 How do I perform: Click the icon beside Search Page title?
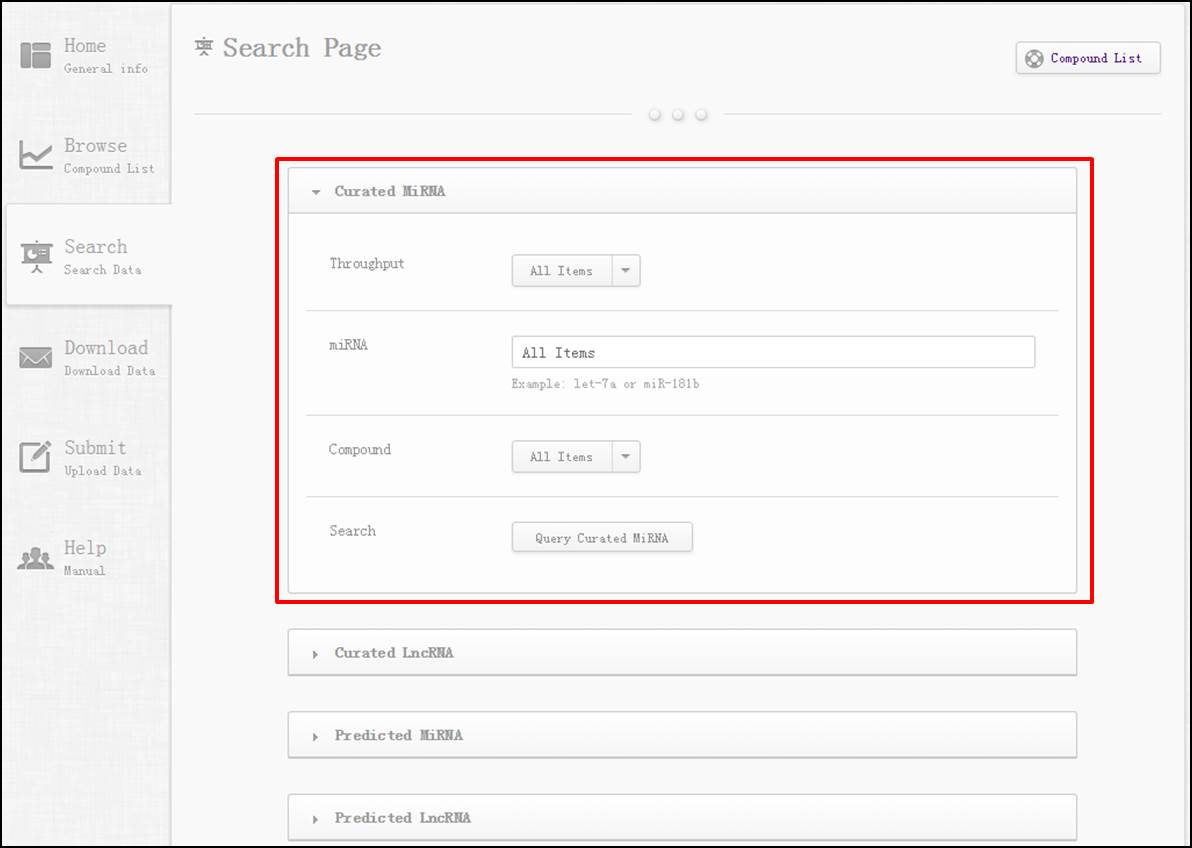(x=204, y=47)
